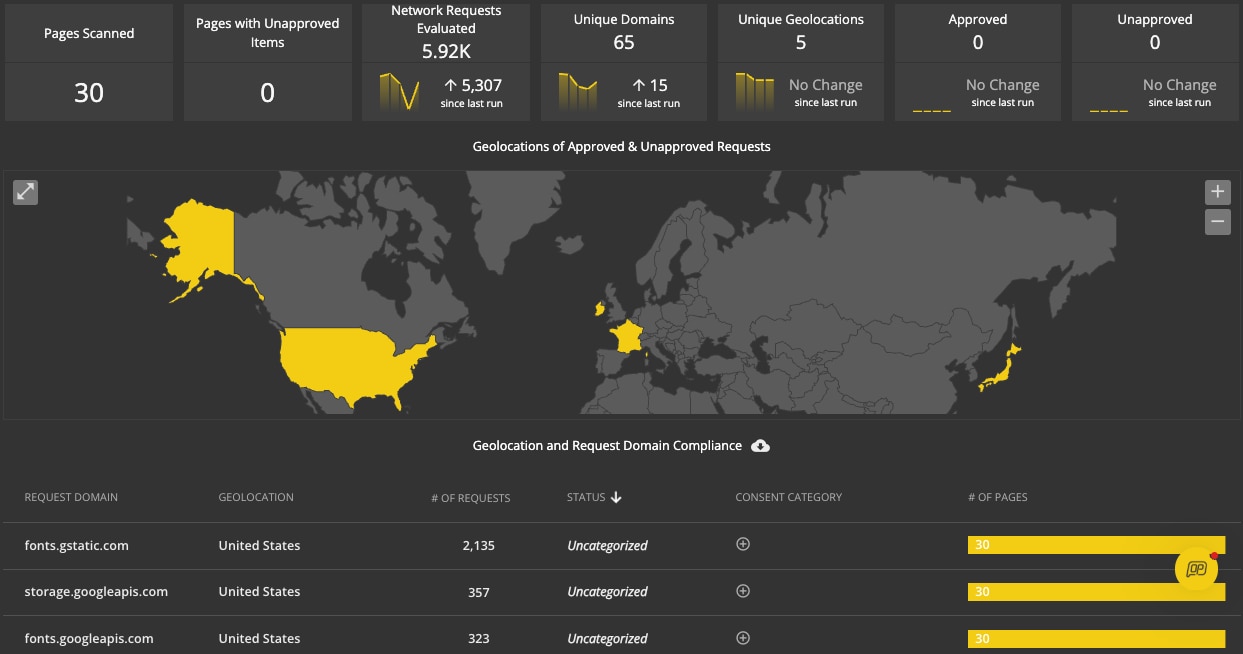The width and height of the screenshot is (1243, 654).
Task: Open the Unapproved requests card
Action: (x=1155, y=61)
